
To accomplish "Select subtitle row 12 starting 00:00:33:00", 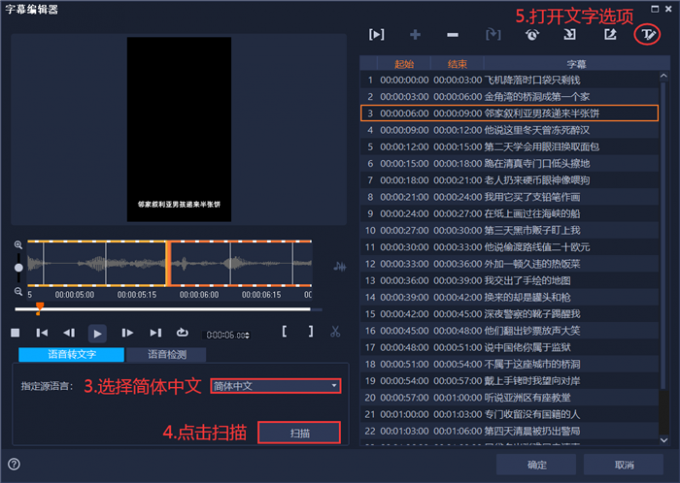I will 509,264.
